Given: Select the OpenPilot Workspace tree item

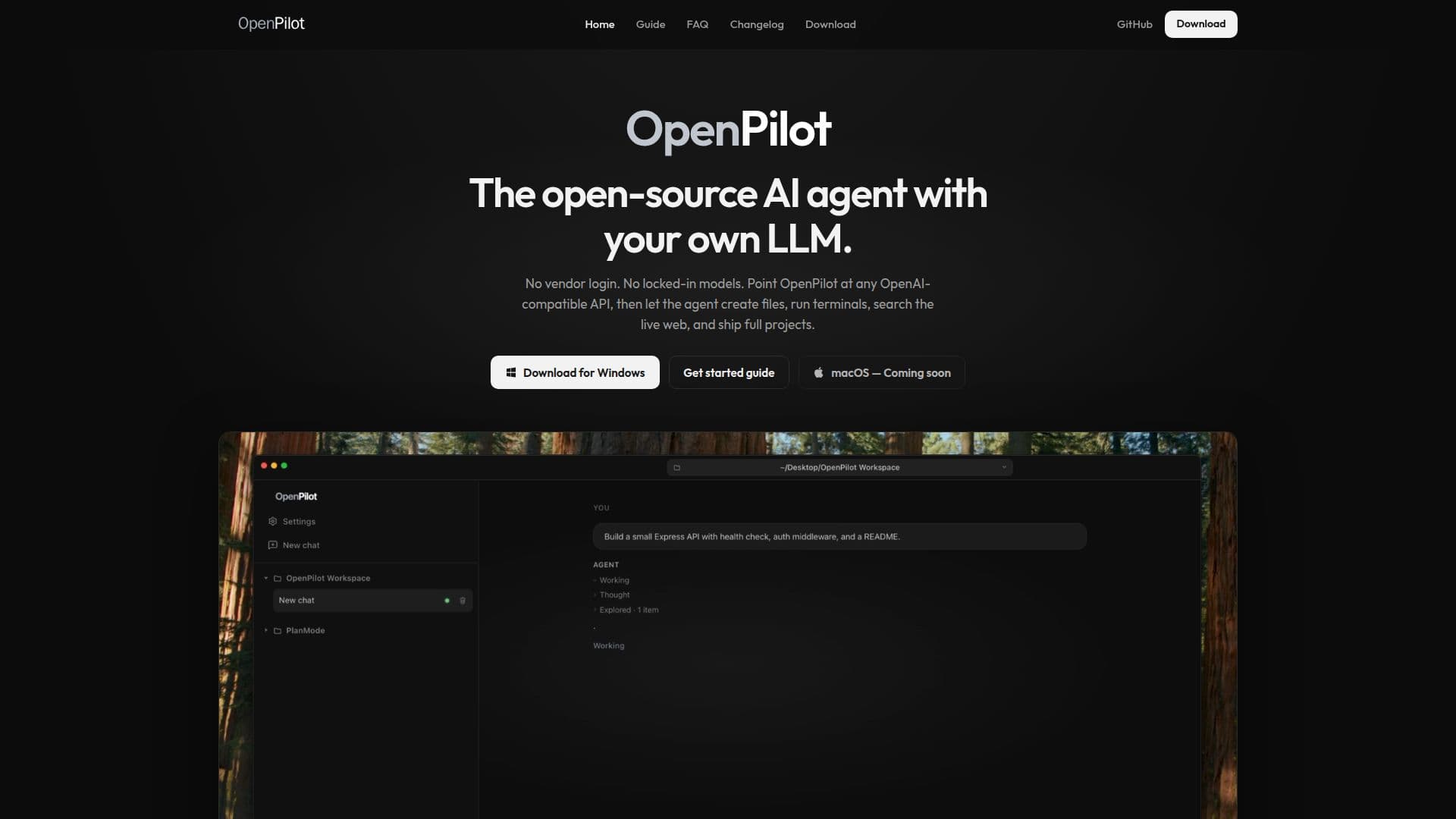Looking at the screenshot, I should 328,578.
